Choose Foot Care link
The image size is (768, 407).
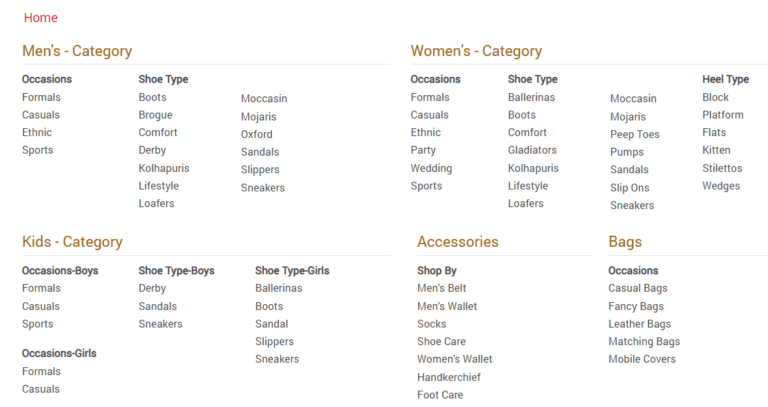click(x=440, y=395)
